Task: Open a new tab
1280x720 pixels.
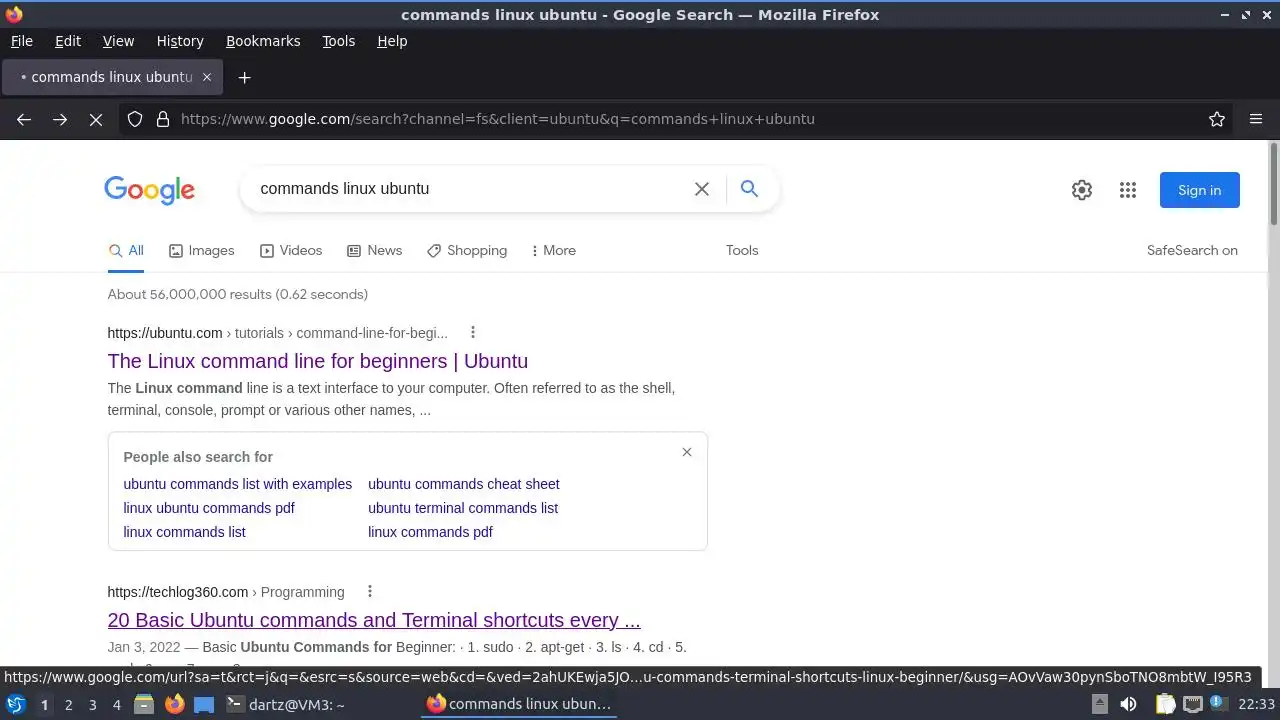Action: [x=244, y=77]
